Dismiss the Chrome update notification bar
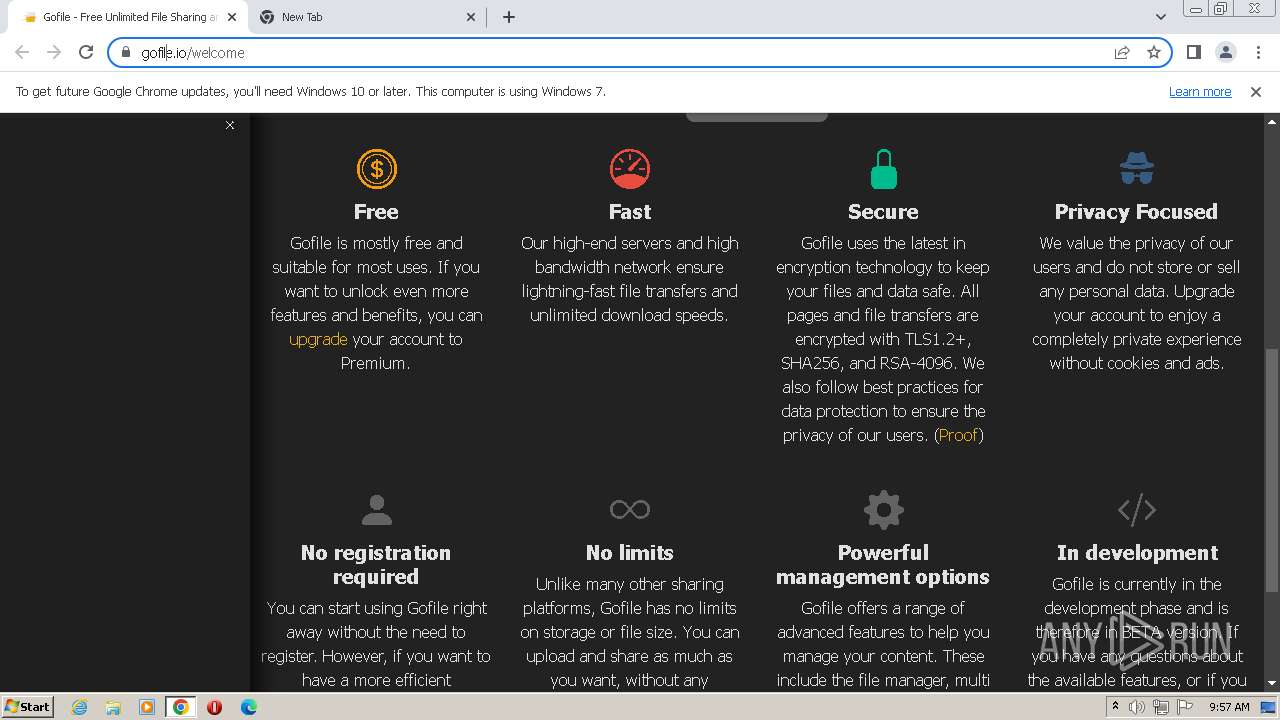Image resolution: width=1280 pixels, height=720 pixels. [x=1256, y=91]
